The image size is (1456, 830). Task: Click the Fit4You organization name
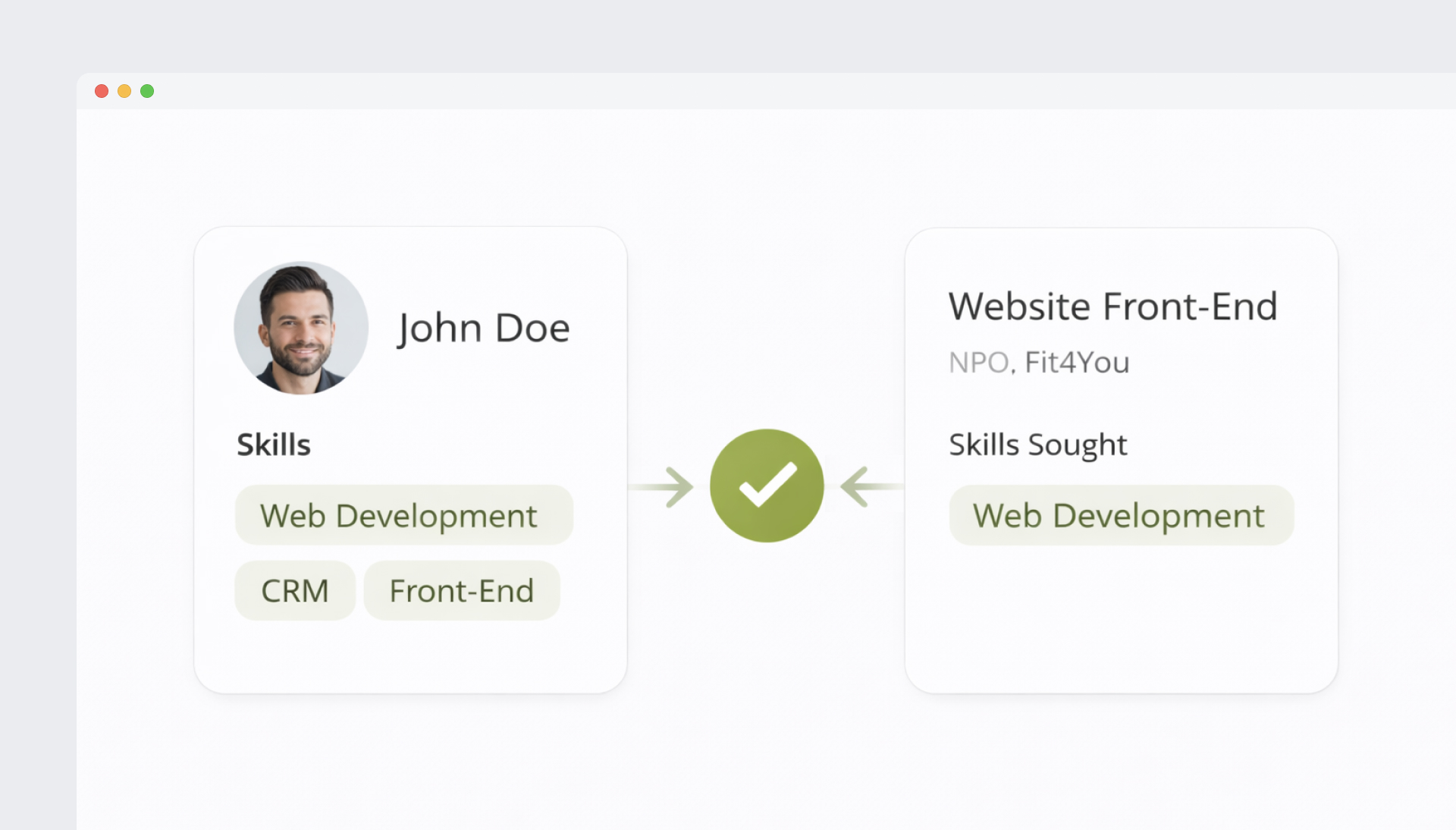point(1077,363)
